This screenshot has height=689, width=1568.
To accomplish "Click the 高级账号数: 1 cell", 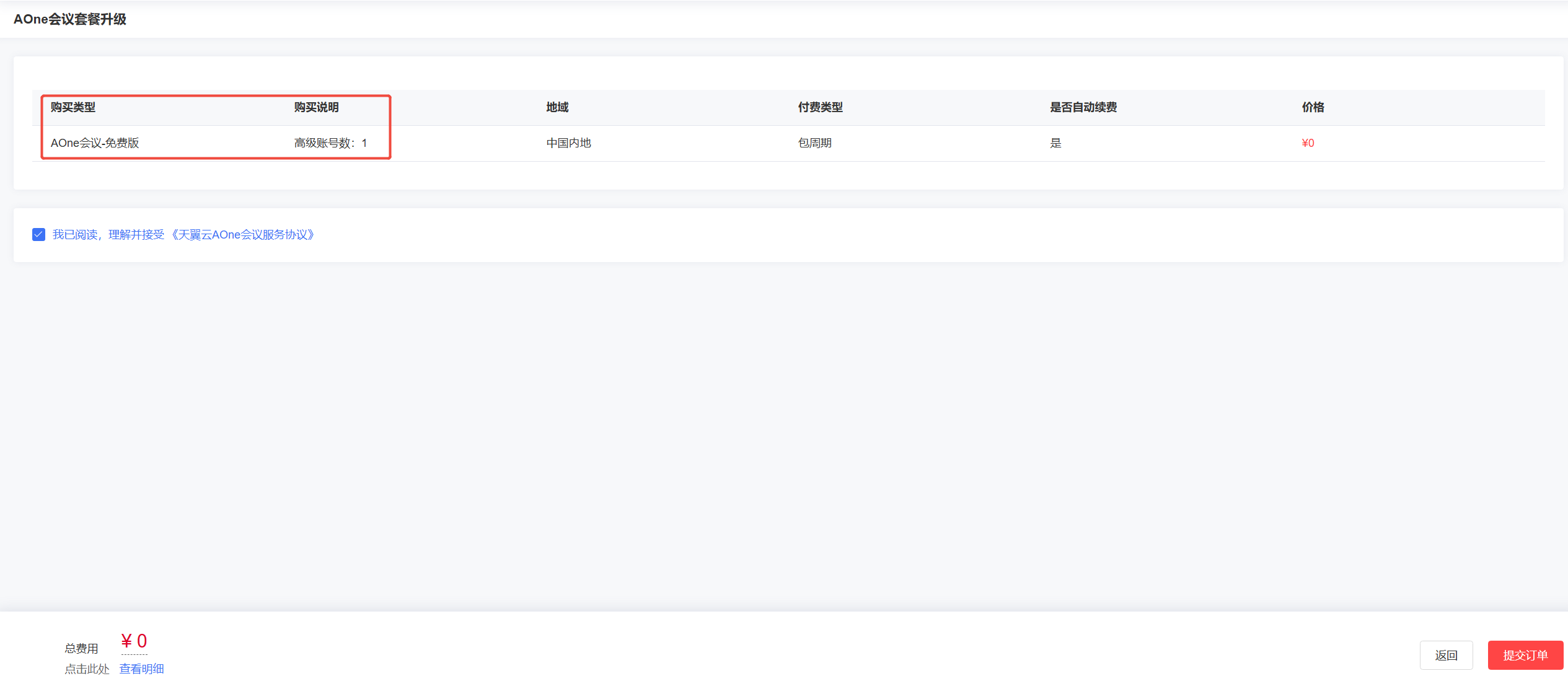I will coord(330,143).
